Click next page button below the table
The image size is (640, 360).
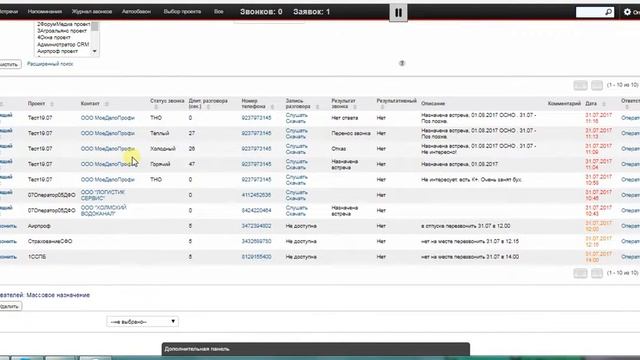pos(597,273)
